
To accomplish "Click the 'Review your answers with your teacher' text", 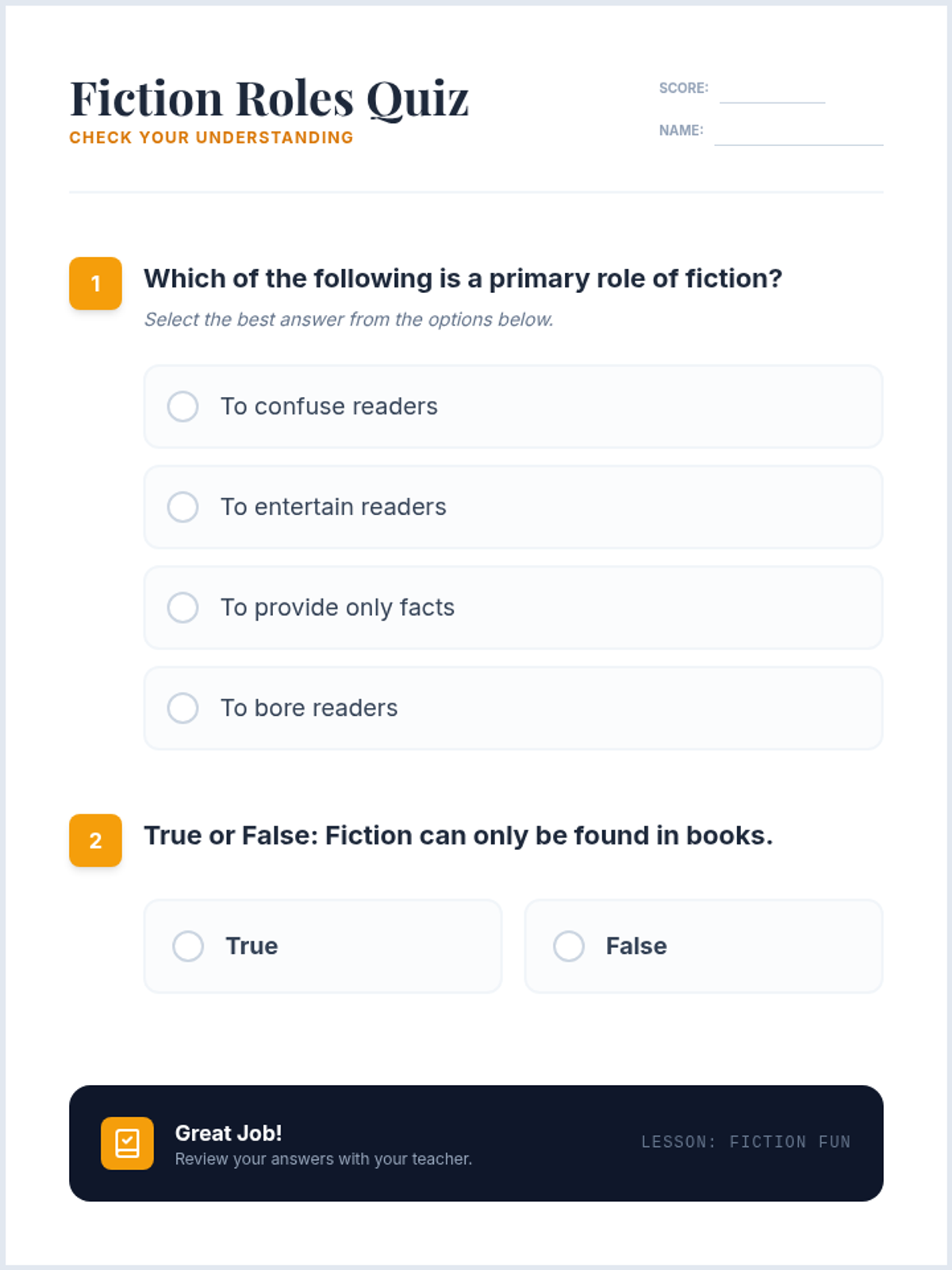I will click(324, 1159).
